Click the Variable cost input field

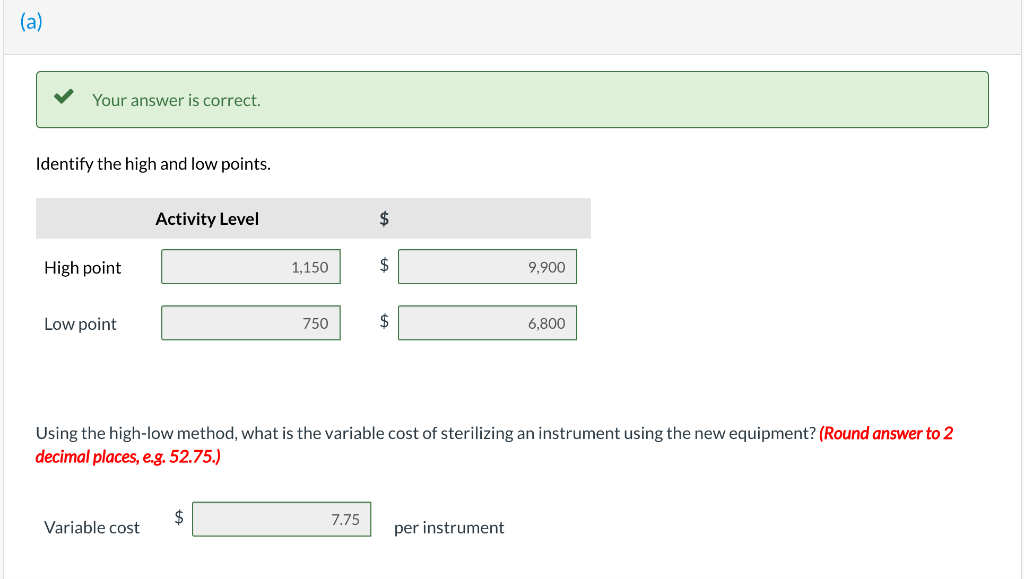281,519
